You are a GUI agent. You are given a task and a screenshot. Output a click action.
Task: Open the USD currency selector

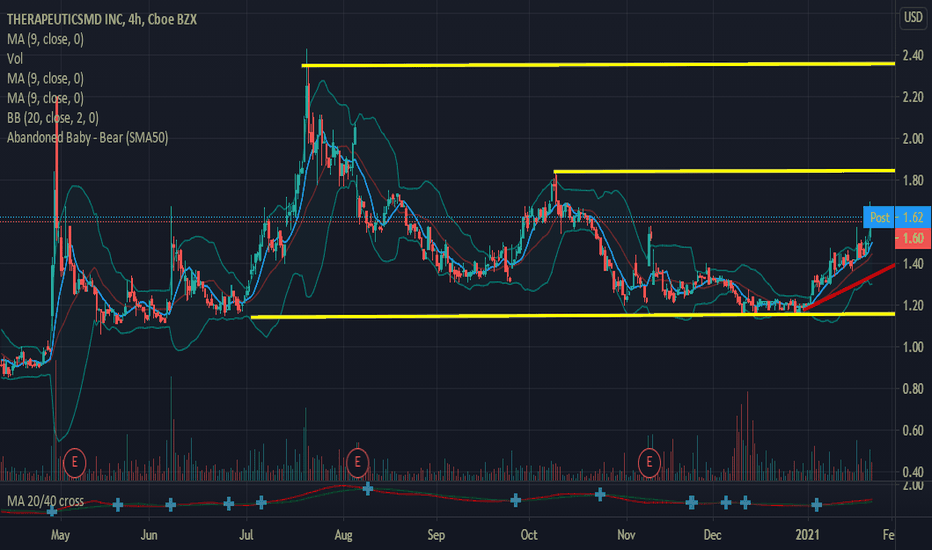pos(913,17)
